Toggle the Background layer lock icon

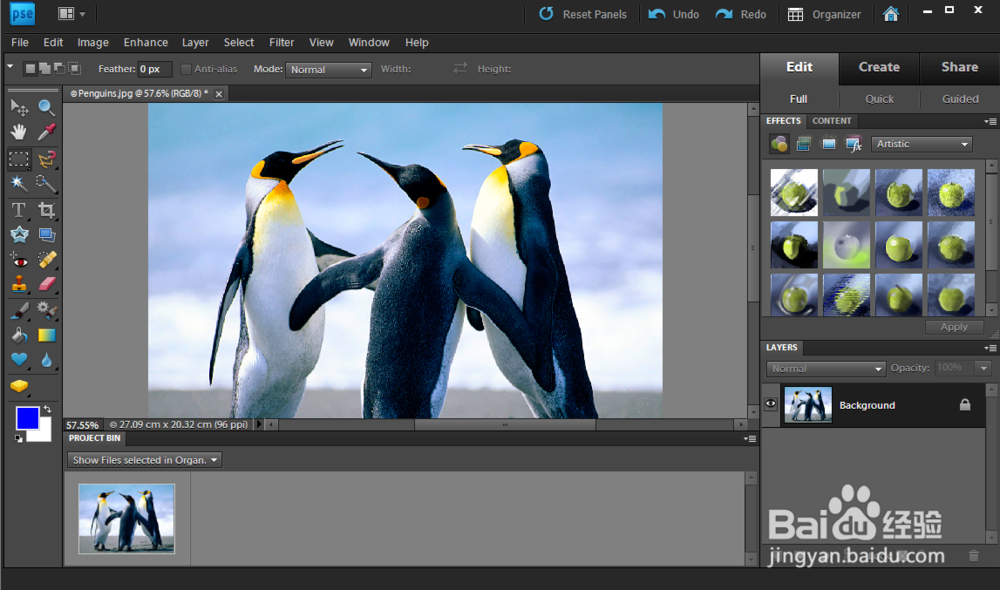[x=964, y=405]
